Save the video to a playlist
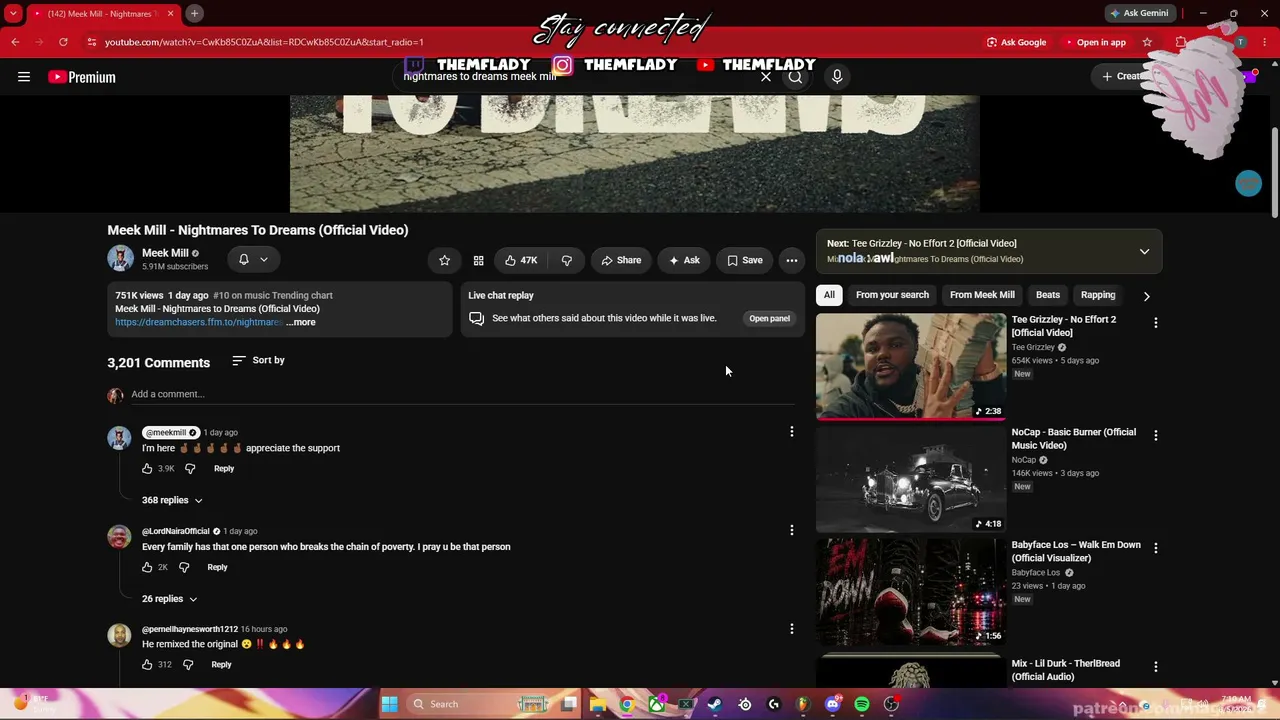 745,260
